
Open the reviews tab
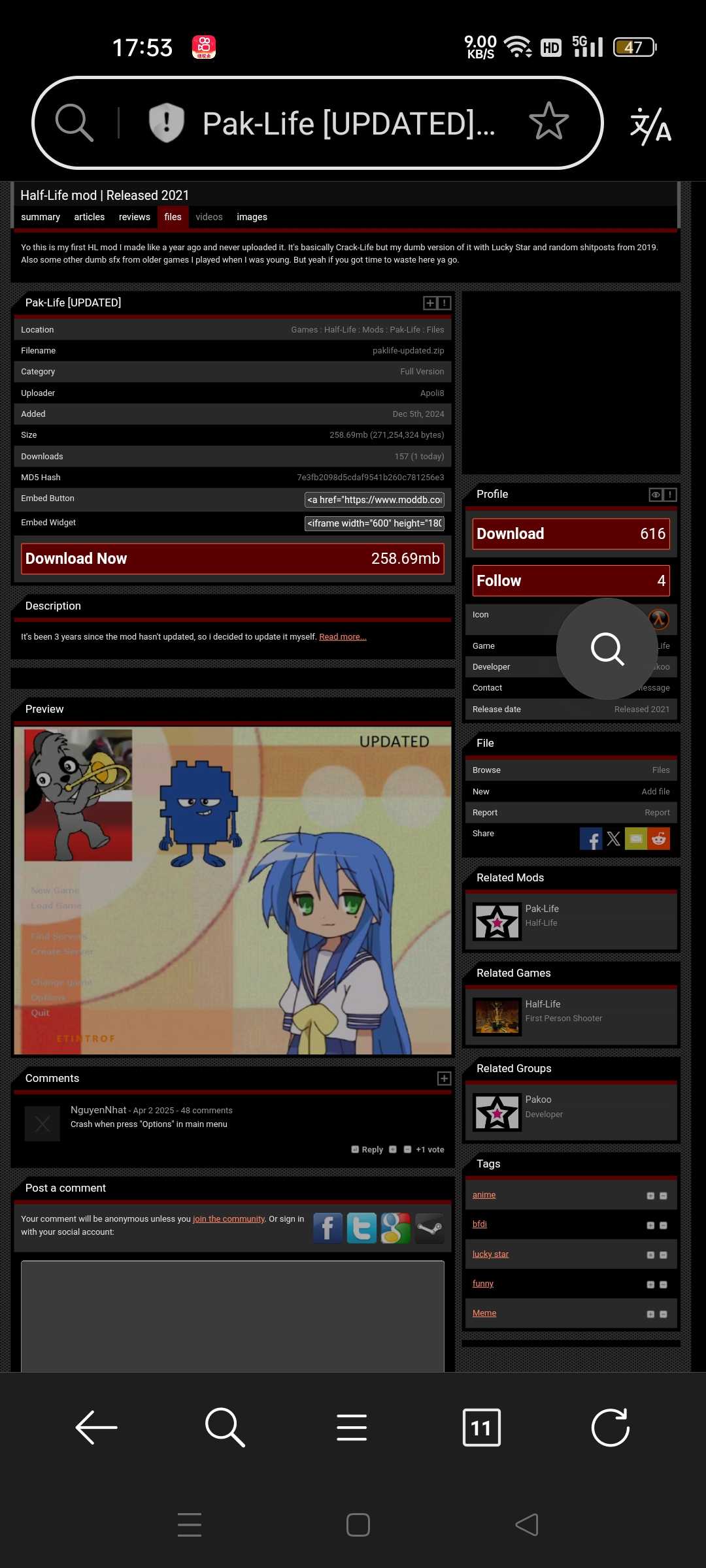click(134, 217)
